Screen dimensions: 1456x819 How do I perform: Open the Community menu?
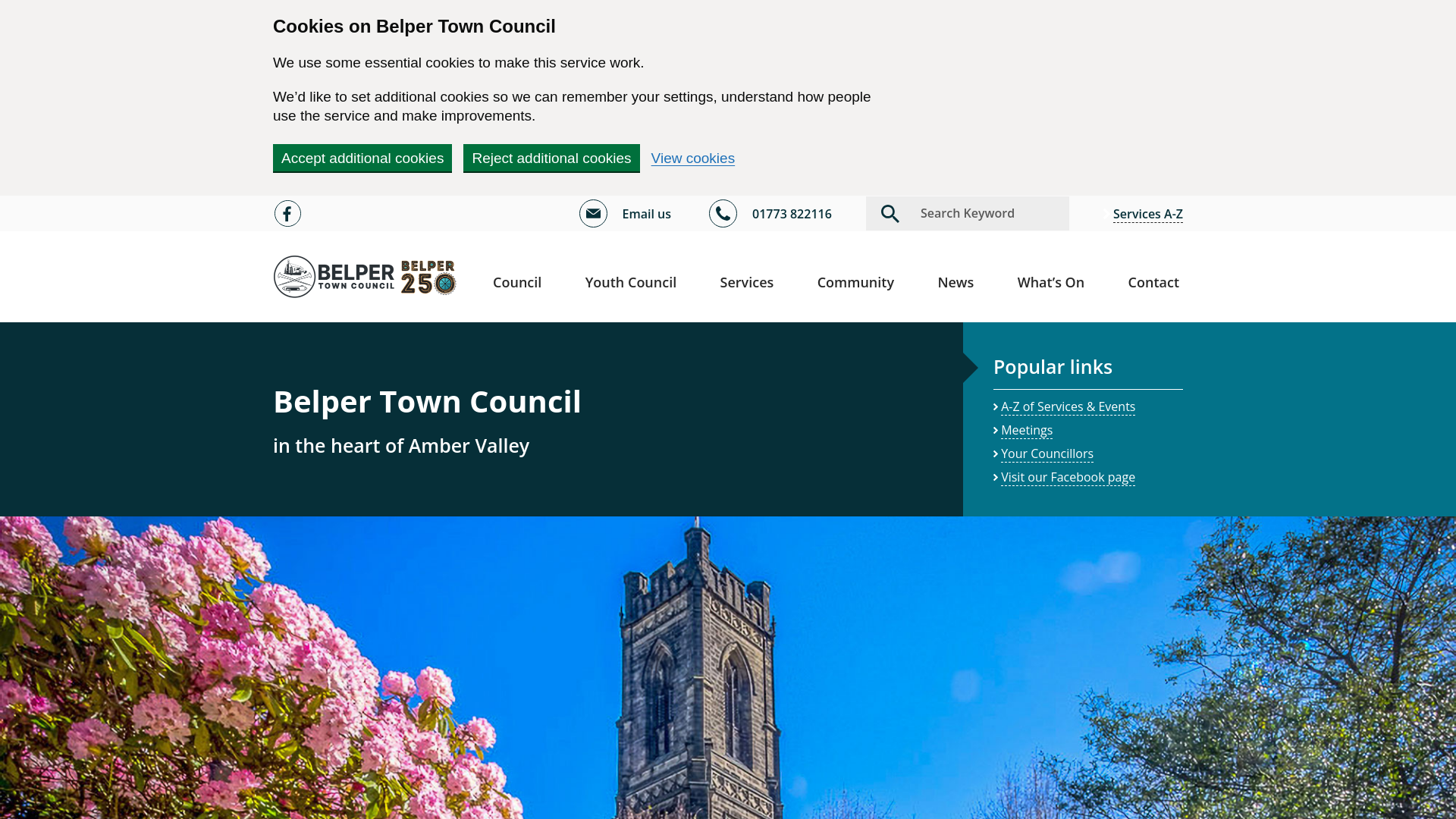coord(855,282)
